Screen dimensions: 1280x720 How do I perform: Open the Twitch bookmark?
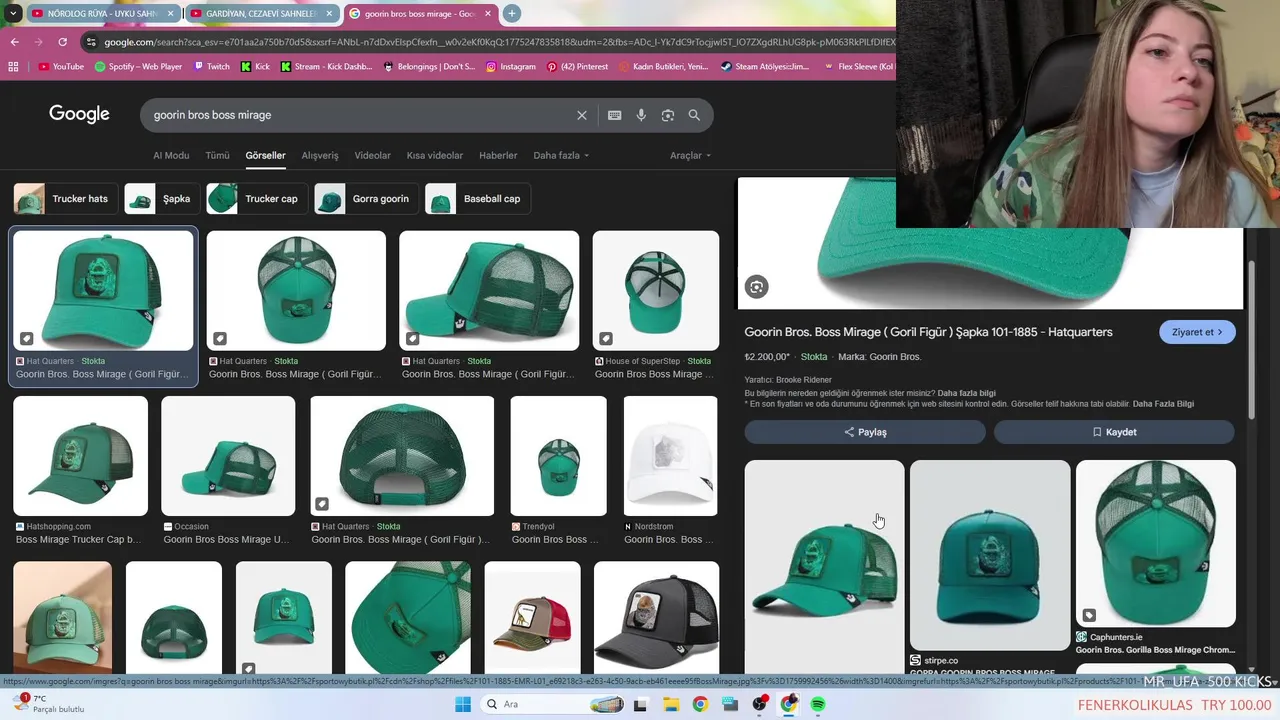(x=210, y=67)
